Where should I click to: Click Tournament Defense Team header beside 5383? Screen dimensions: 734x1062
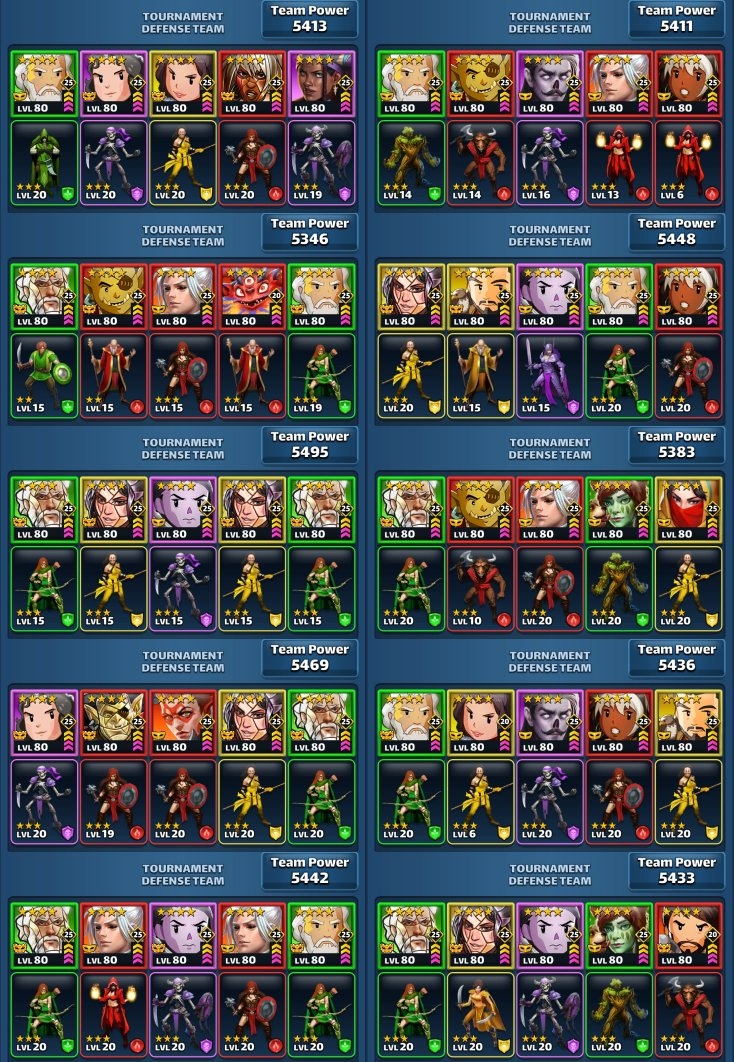pos(550,448)
